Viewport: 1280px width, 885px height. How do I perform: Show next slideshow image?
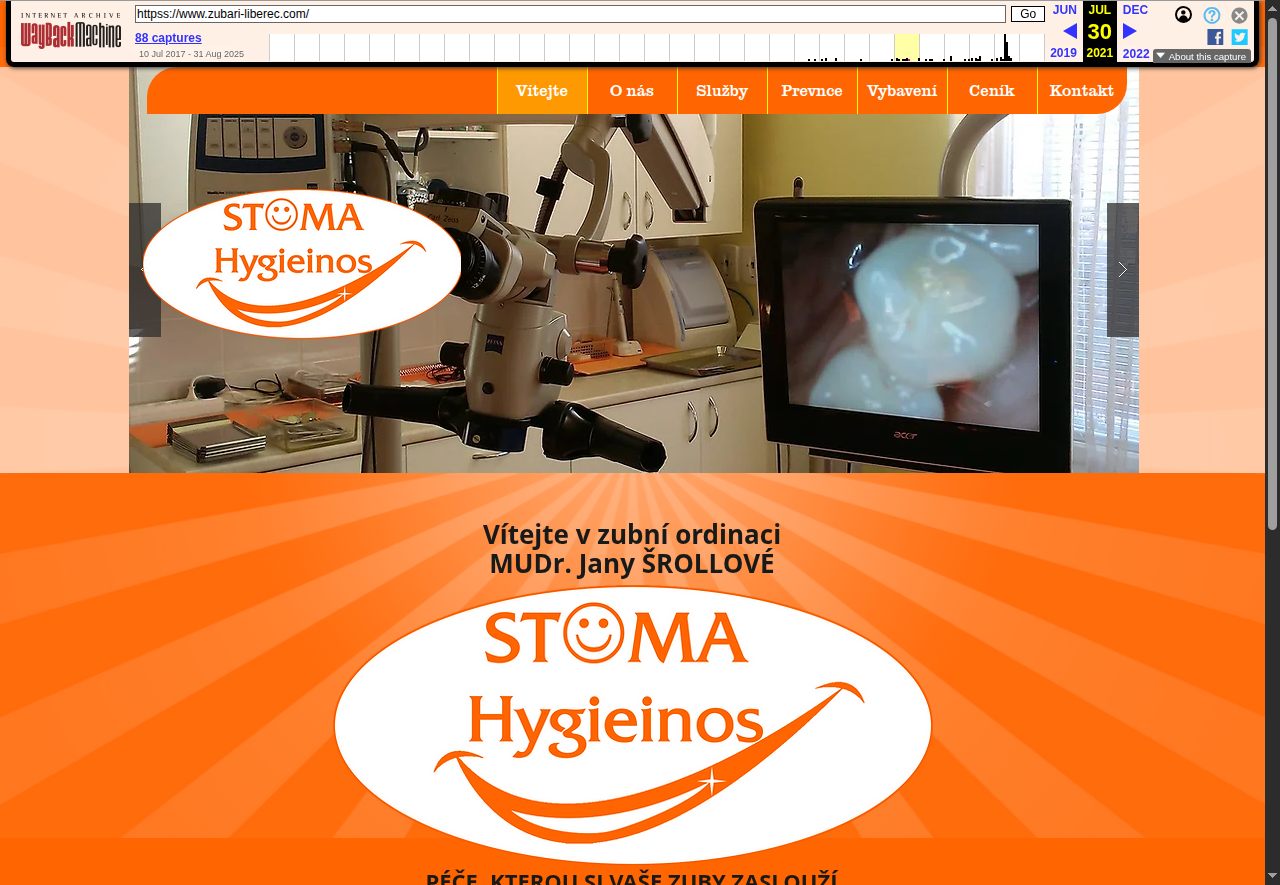pos(1122,270)
